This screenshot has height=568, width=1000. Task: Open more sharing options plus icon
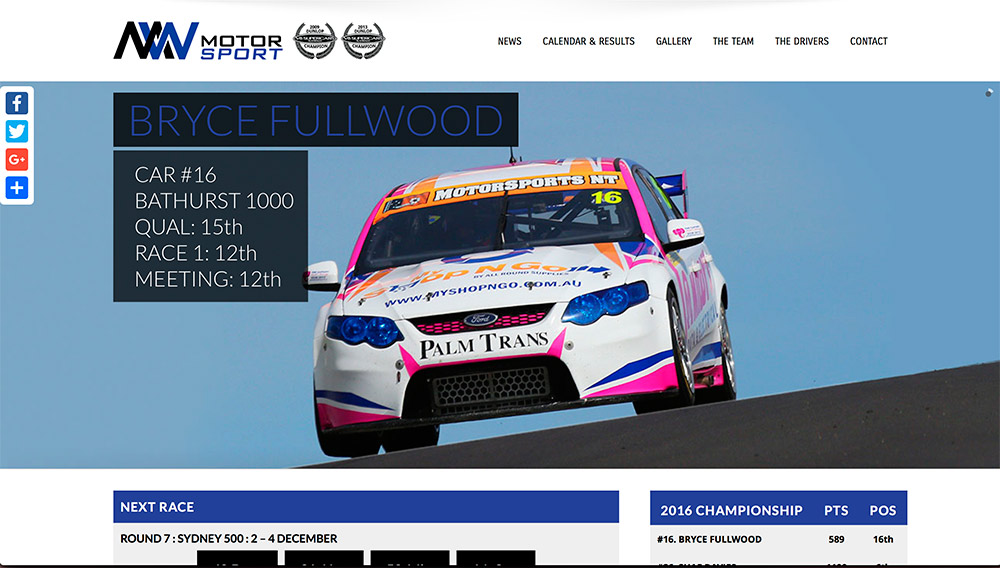(17, 187)
